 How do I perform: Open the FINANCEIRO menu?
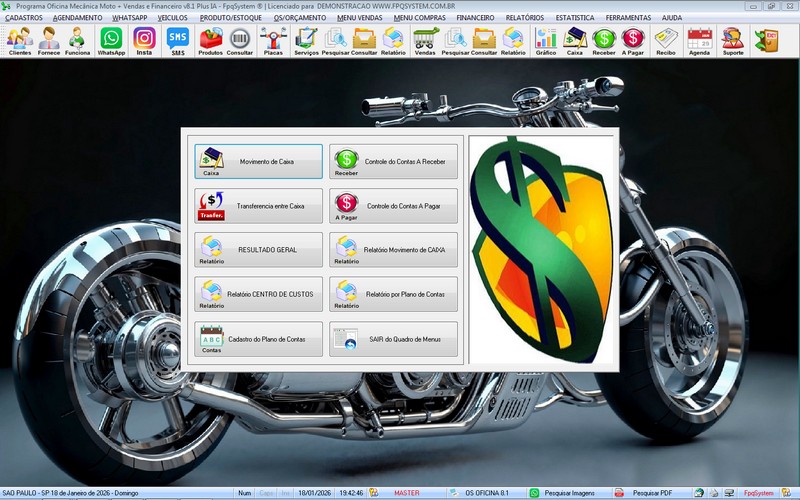(475, 18)
